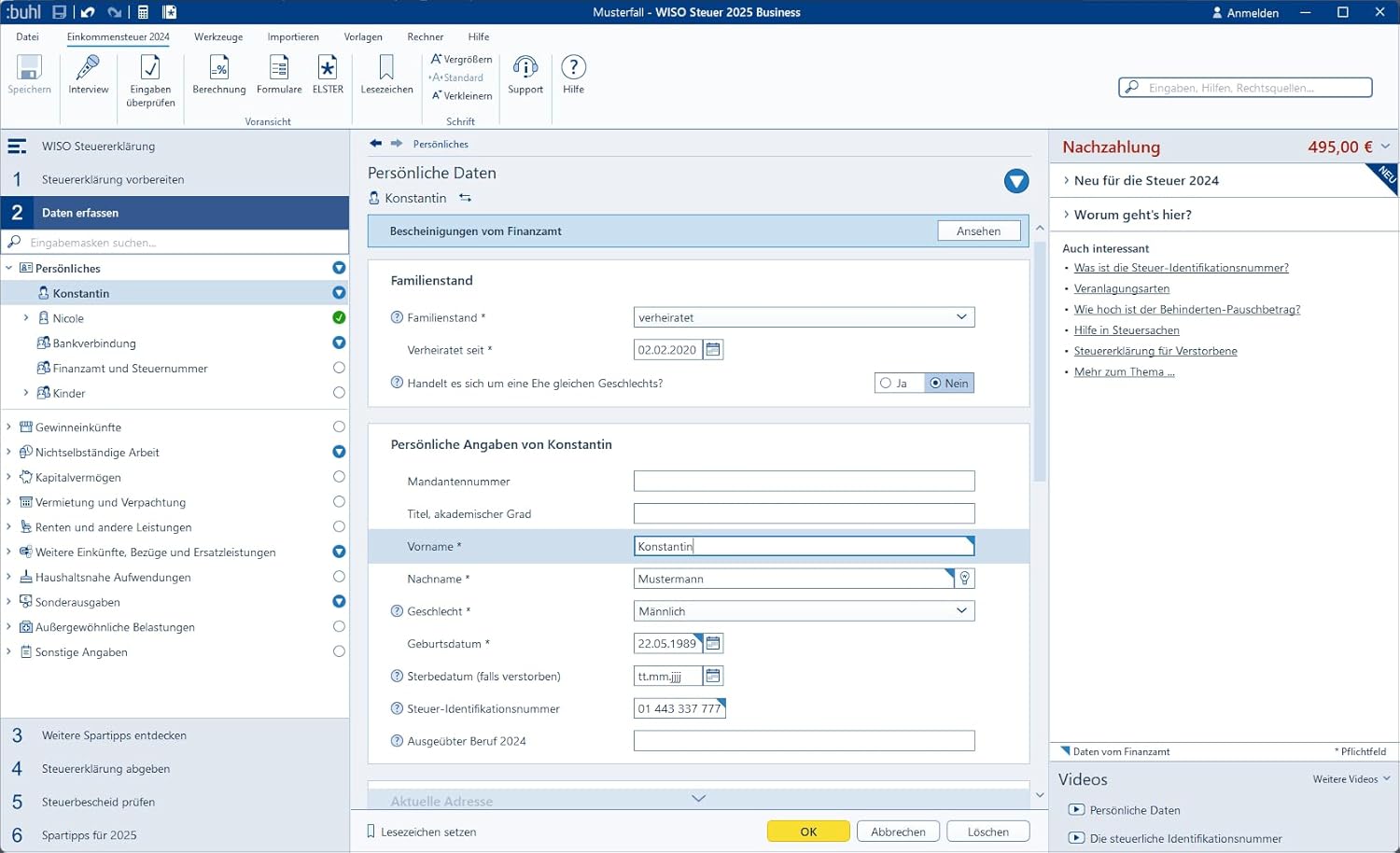Open the Berechnung preview
Viewport: 1400px width, 853px height.
pyautogui.click(x=219, y=75)
